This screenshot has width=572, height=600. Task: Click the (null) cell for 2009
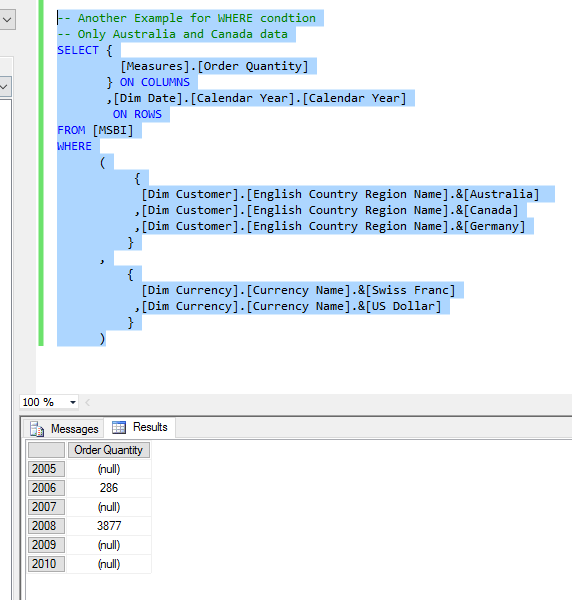[109, 545]
